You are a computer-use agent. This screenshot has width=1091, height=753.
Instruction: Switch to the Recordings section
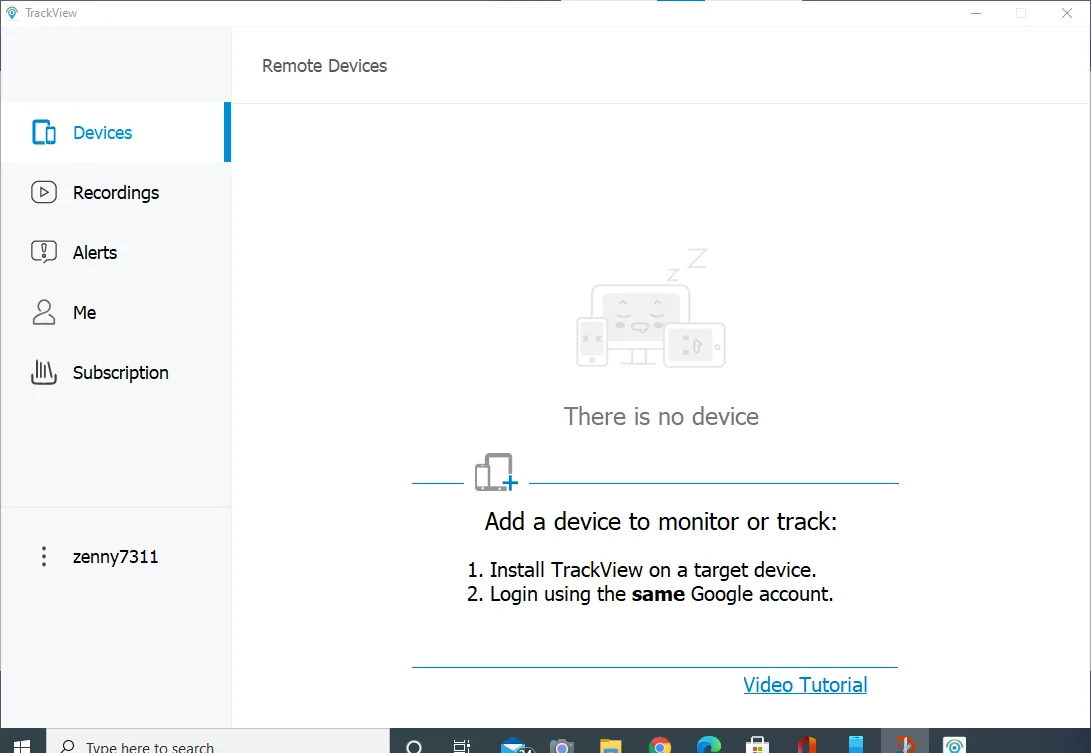(x=115, y=192)
